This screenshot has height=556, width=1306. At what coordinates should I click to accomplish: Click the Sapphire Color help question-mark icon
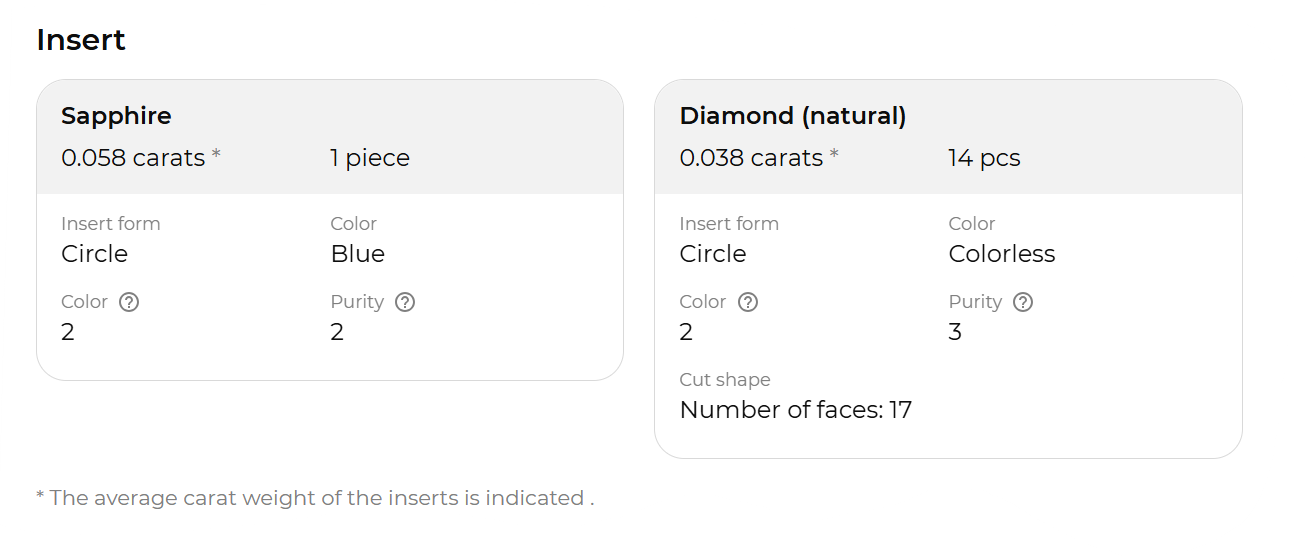tap(128, 302)
